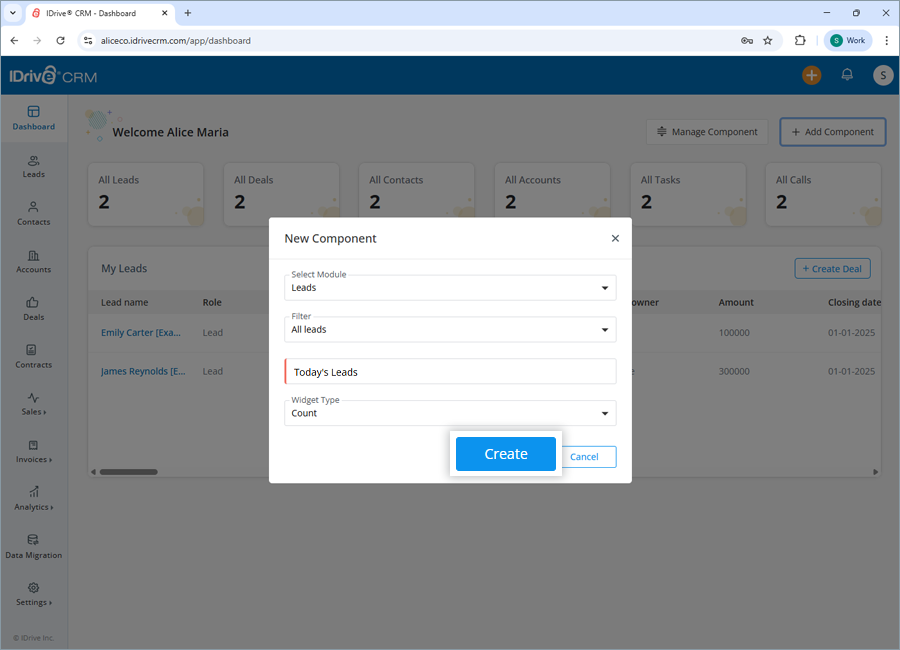The height and width of the screenshot is (650, 900).
Task: Edit the component name field reading Today's Leads
Action: (450, 371)
